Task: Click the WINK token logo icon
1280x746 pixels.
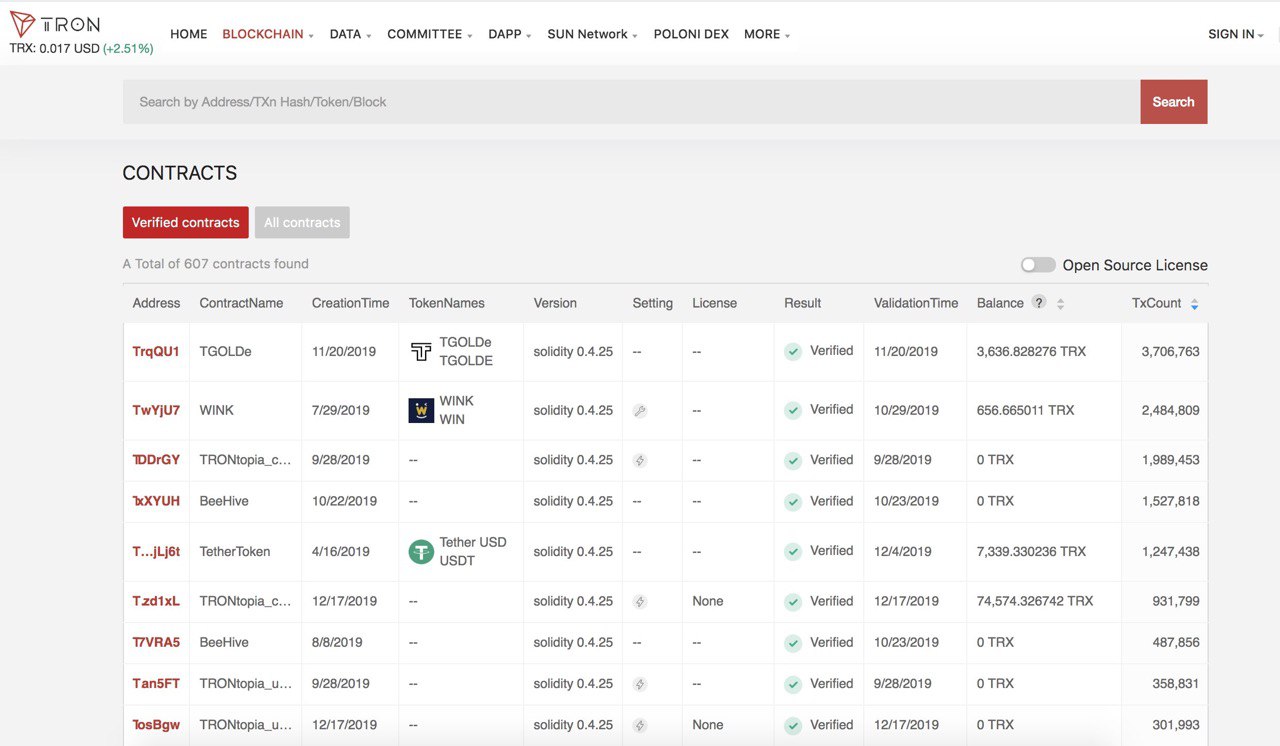Action: pos(421,410)
